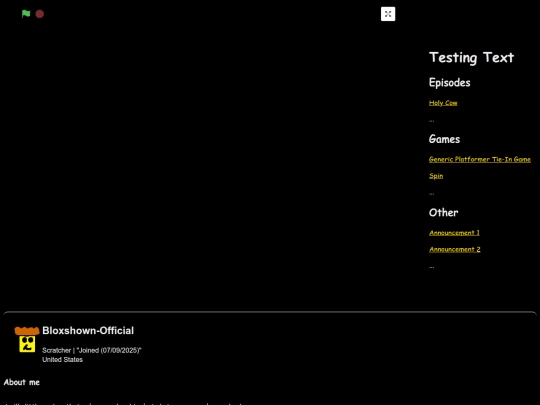Click the Episodes section heading
The height and width of the screenshot is (405, 540).
[x=449, y=83]
